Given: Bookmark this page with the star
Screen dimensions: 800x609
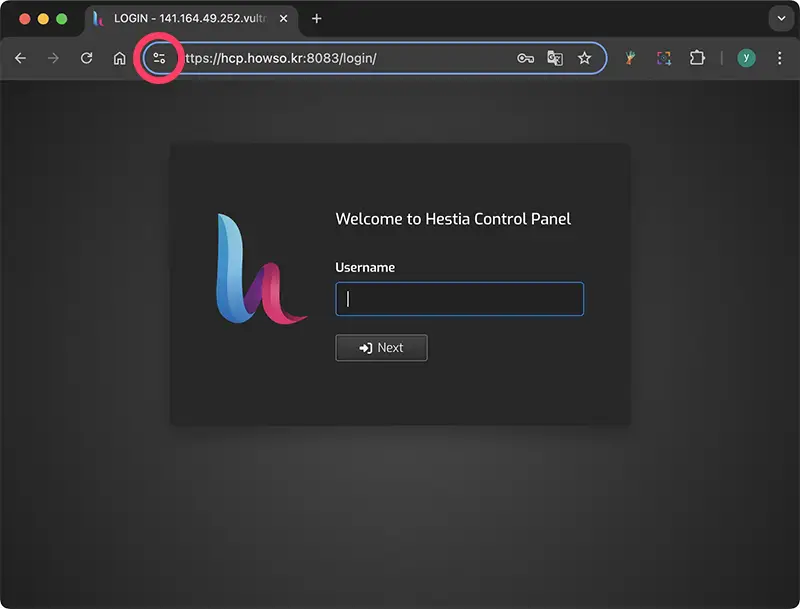Looking at the screenshot, I should click(585, 58).
